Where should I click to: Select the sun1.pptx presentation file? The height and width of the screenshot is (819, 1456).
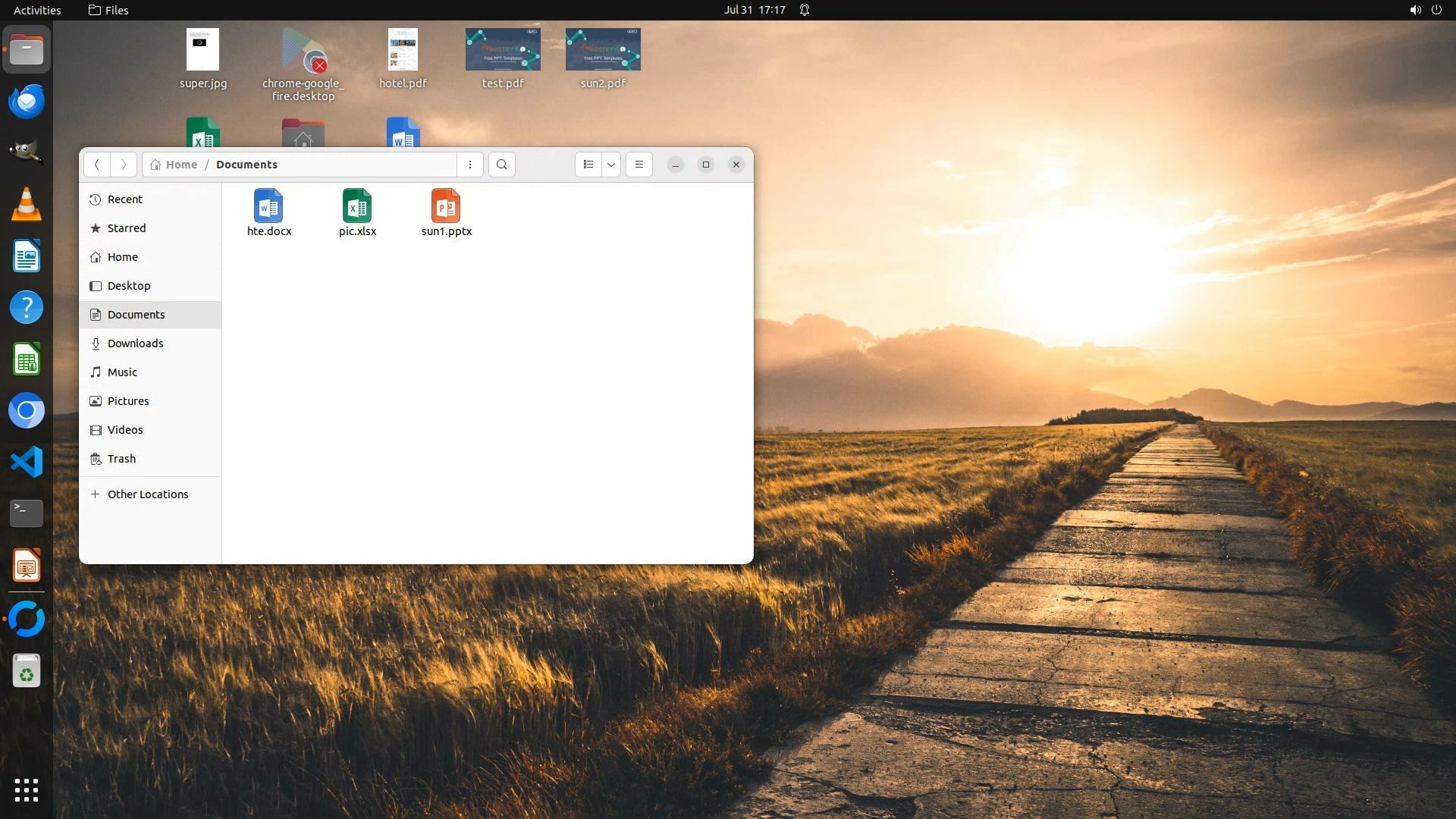(x=447, y=212)
